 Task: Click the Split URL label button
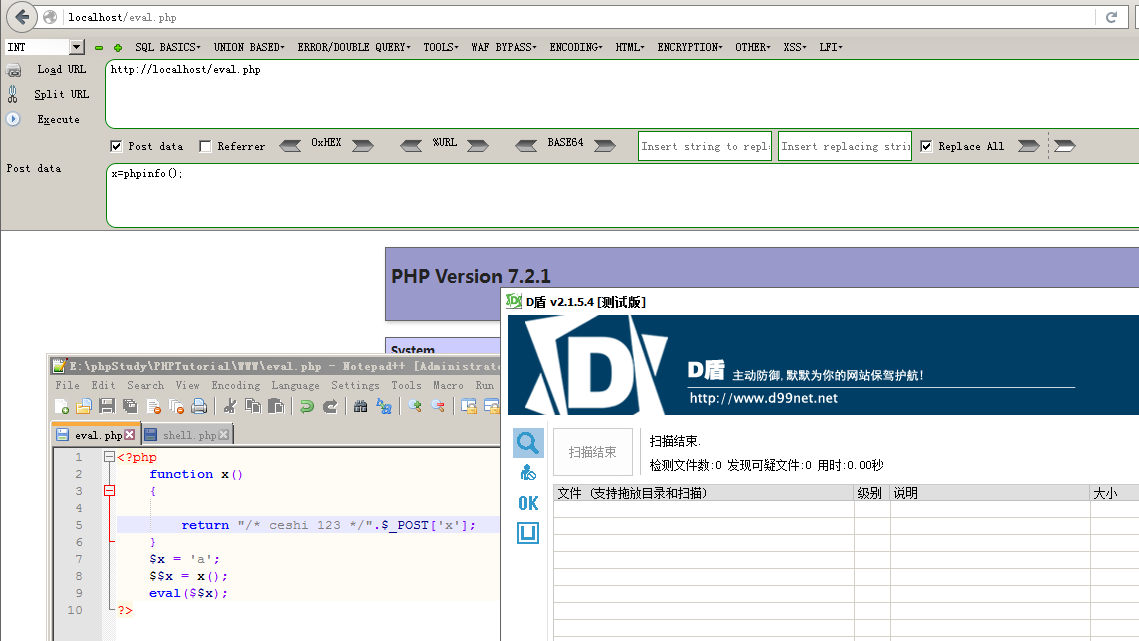[62, 94]
